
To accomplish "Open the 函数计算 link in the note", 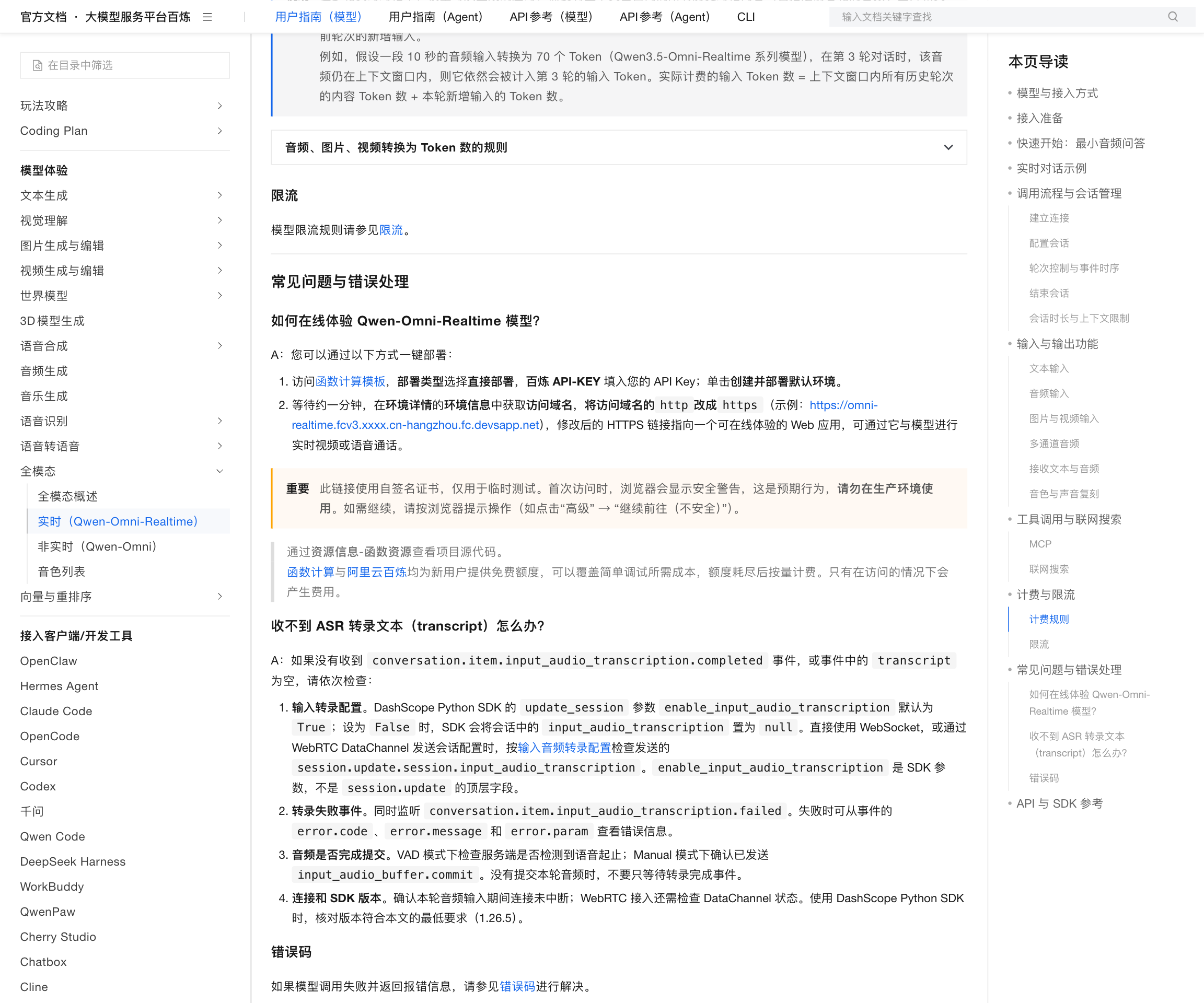I will point(311,572).
